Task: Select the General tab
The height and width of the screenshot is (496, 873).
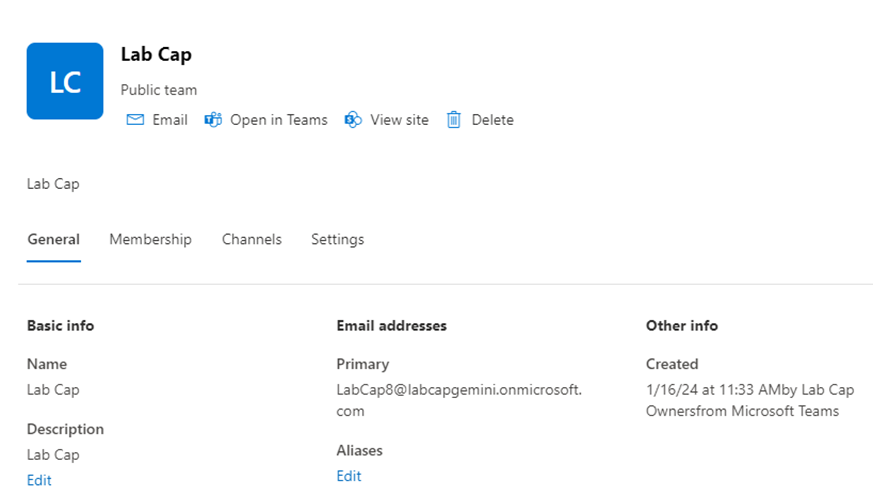Action: 53,239
